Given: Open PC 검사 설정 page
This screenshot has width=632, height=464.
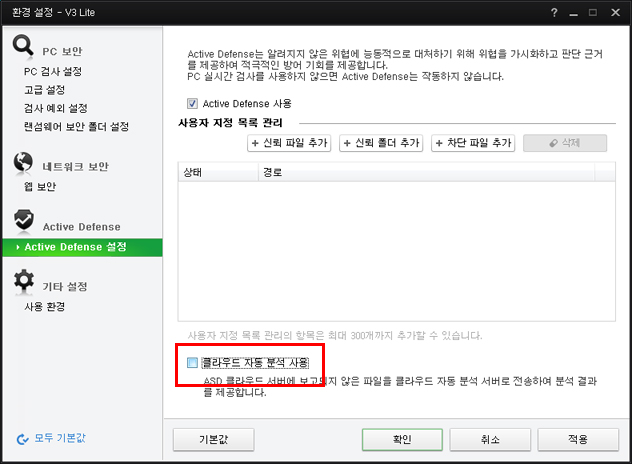Looking at the screenshot, I should click(x=53, y=71).
